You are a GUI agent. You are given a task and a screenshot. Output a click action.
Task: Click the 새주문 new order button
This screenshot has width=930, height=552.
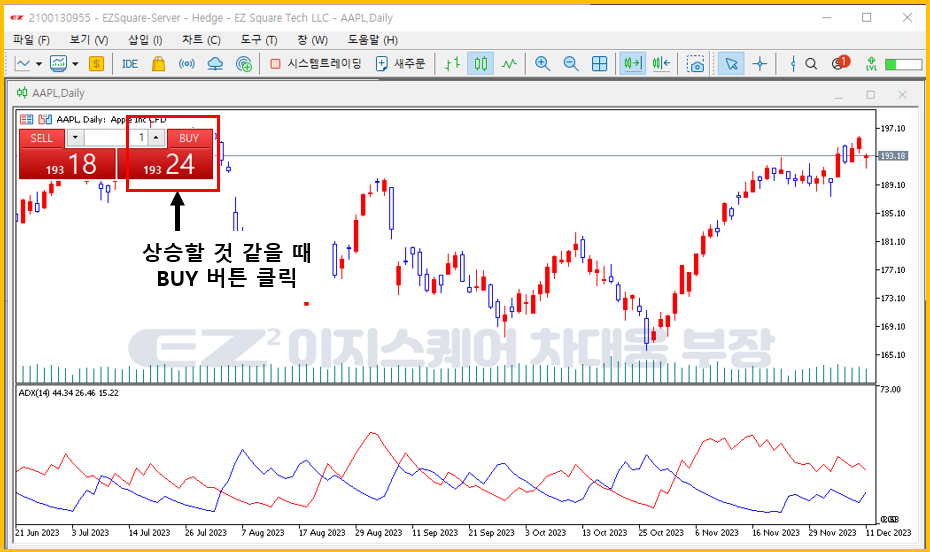tap(400, 63)
